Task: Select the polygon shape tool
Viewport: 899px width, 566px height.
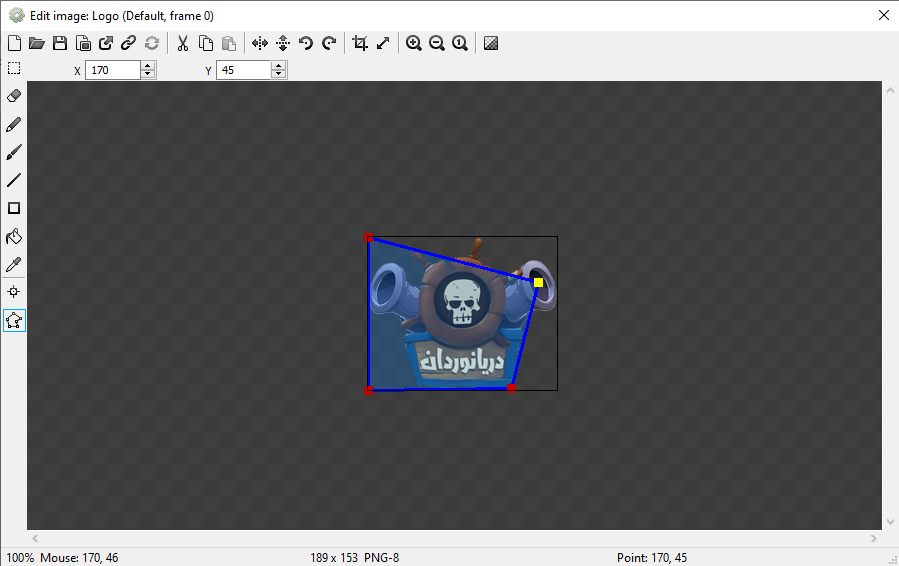Action: [14, 321]
